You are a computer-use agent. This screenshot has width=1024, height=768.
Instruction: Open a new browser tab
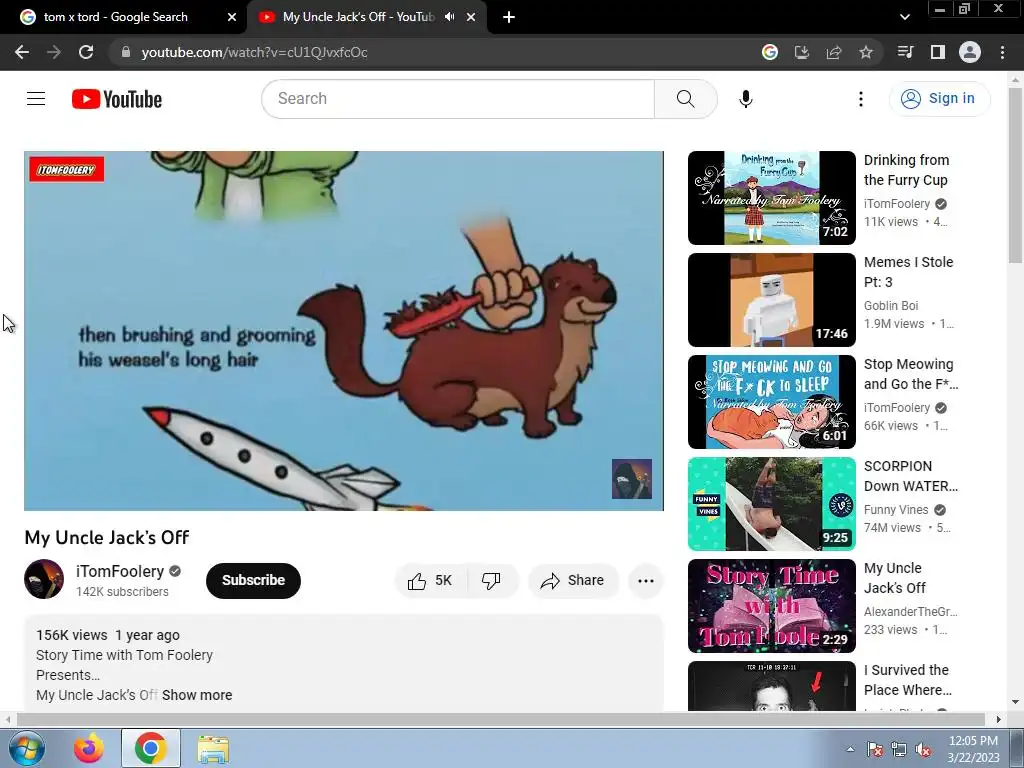(x=509, y=17)
